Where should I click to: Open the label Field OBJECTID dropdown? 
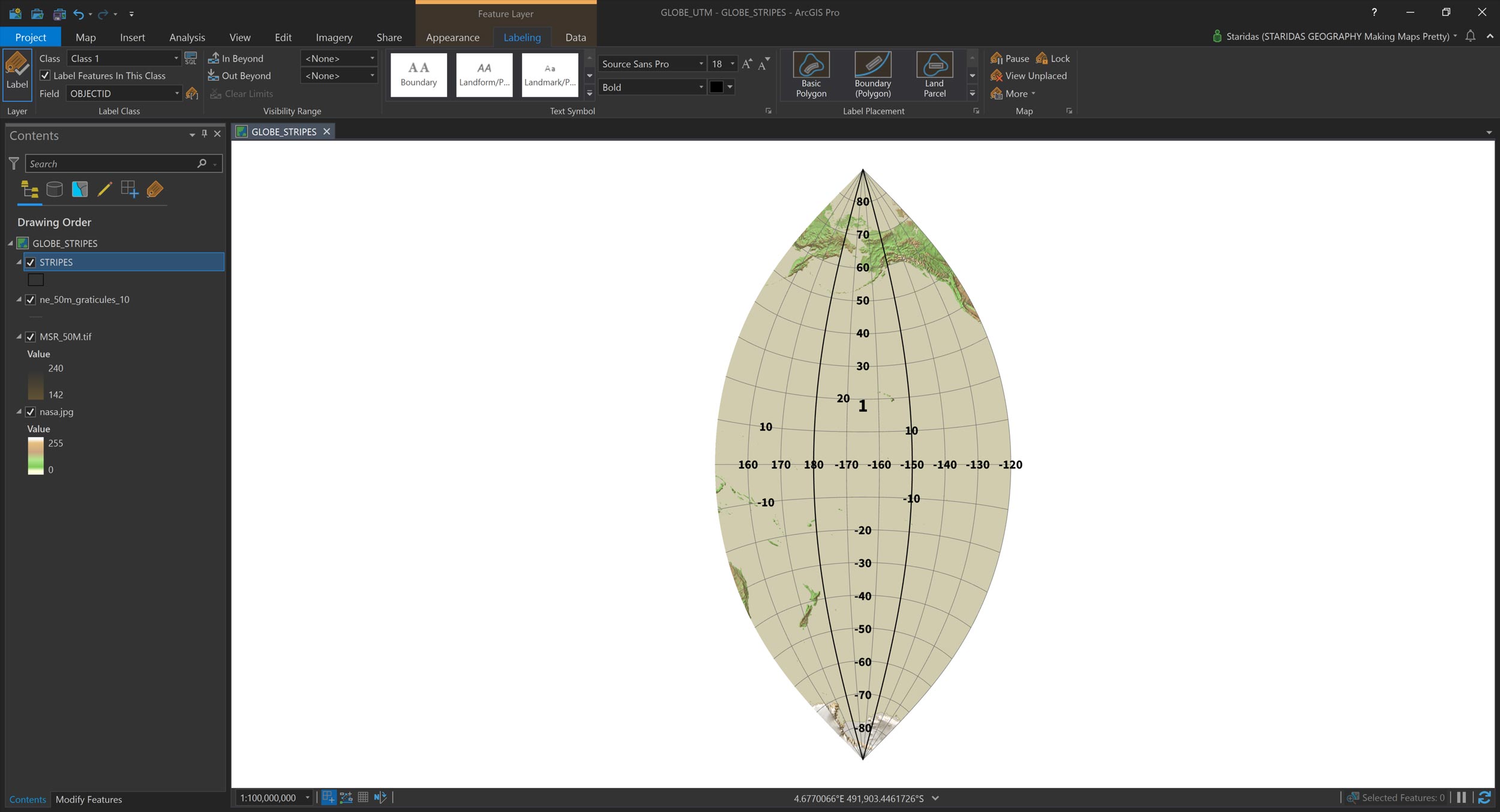tap(176, 94)
